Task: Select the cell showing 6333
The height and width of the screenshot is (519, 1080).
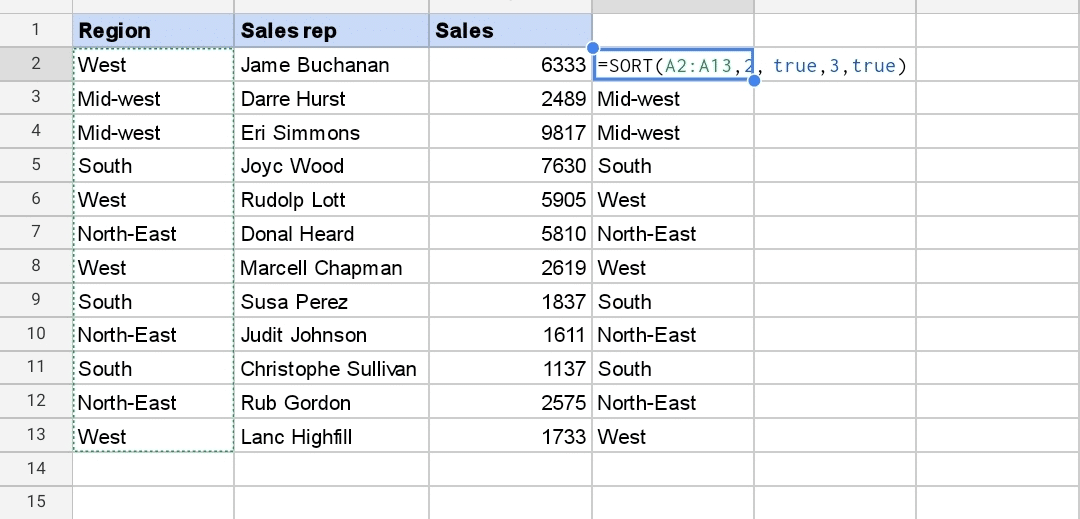Action: (x=510, y=65)
